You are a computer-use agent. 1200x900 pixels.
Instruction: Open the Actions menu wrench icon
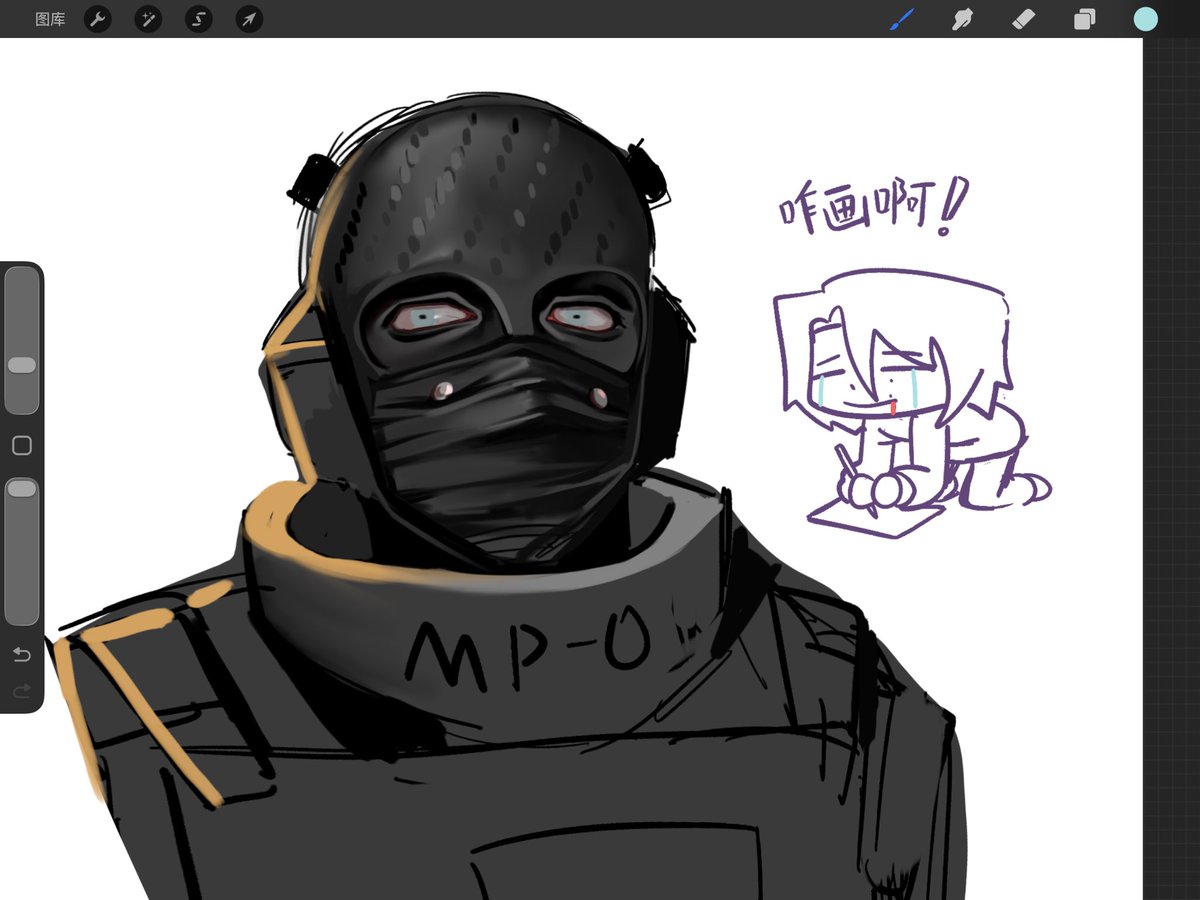click(x=97, y=19)
